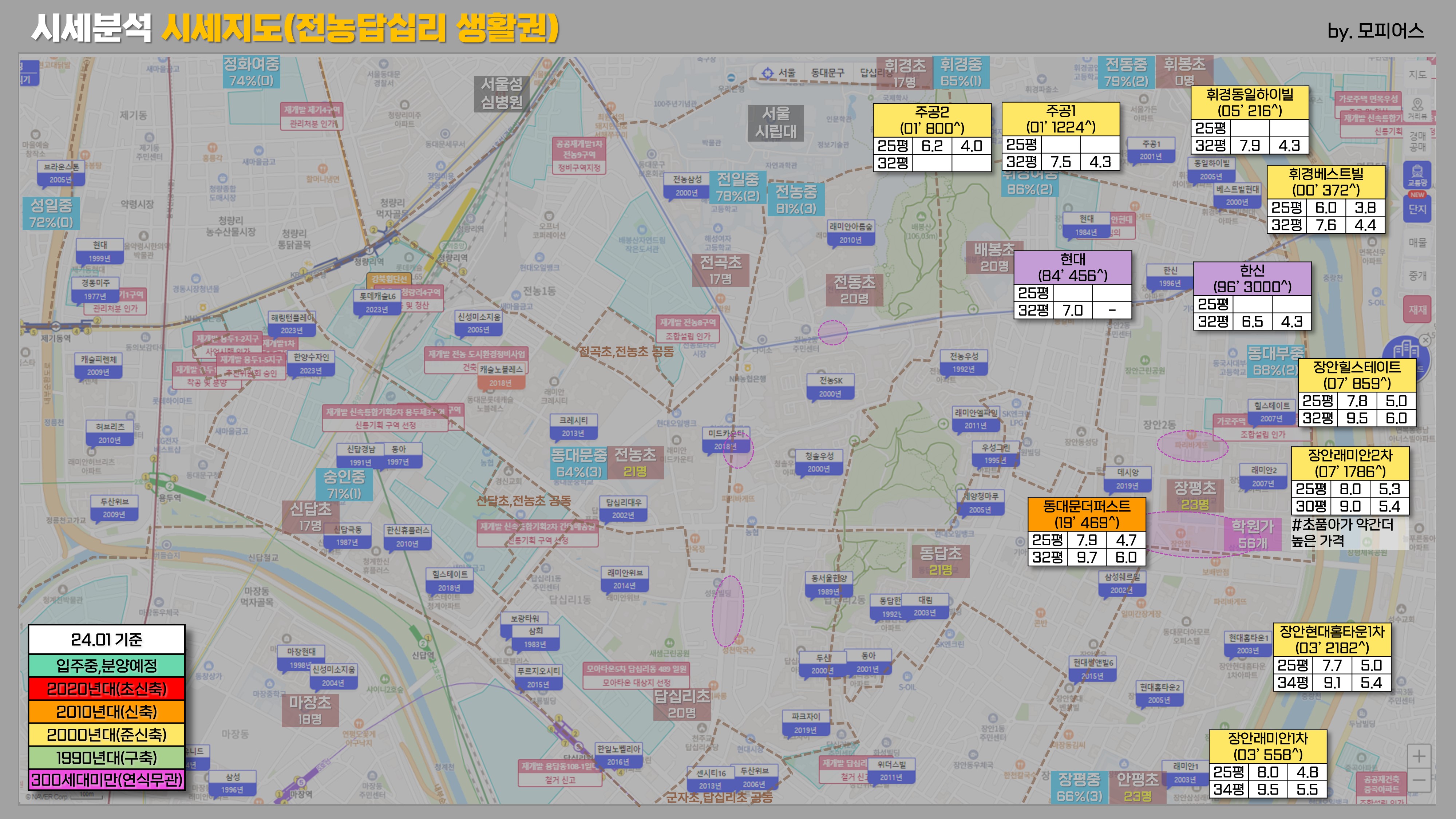Viewport: 1456px width, 819px height.
Task: Toggle the 매물 listings layer
Action: coord(1417,242)
